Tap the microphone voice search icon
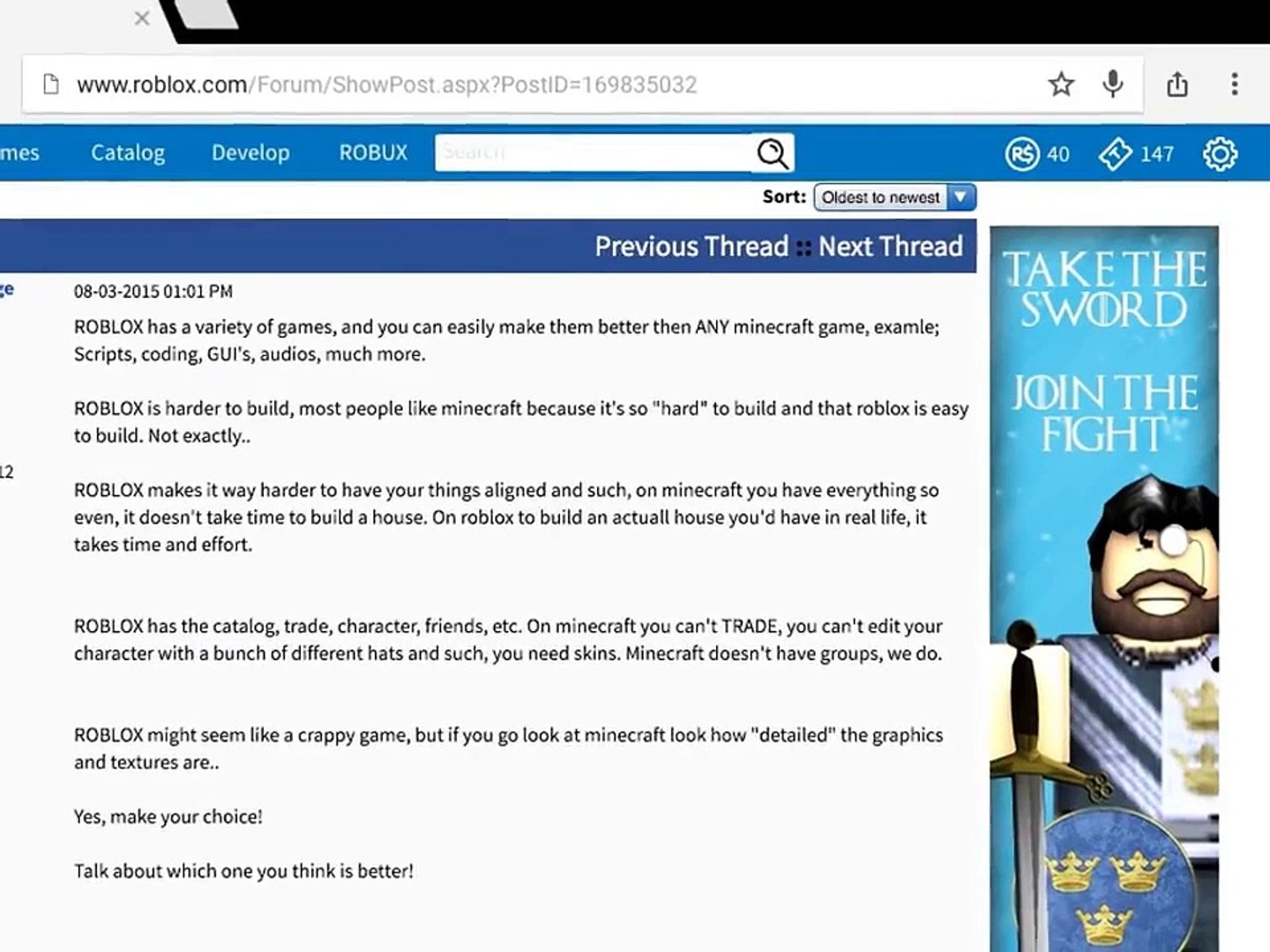This screenshot has width=1270, height=952. pyautogui.click(x=1113, y=84)
